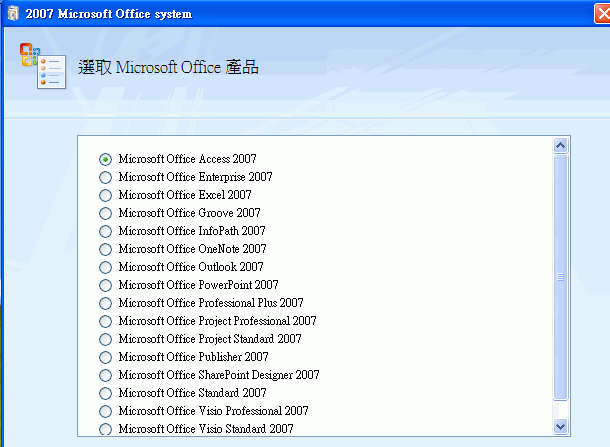
Task: Select Microsoft Office Outlook 2007 radio button
Action: [x=105, y=267]
